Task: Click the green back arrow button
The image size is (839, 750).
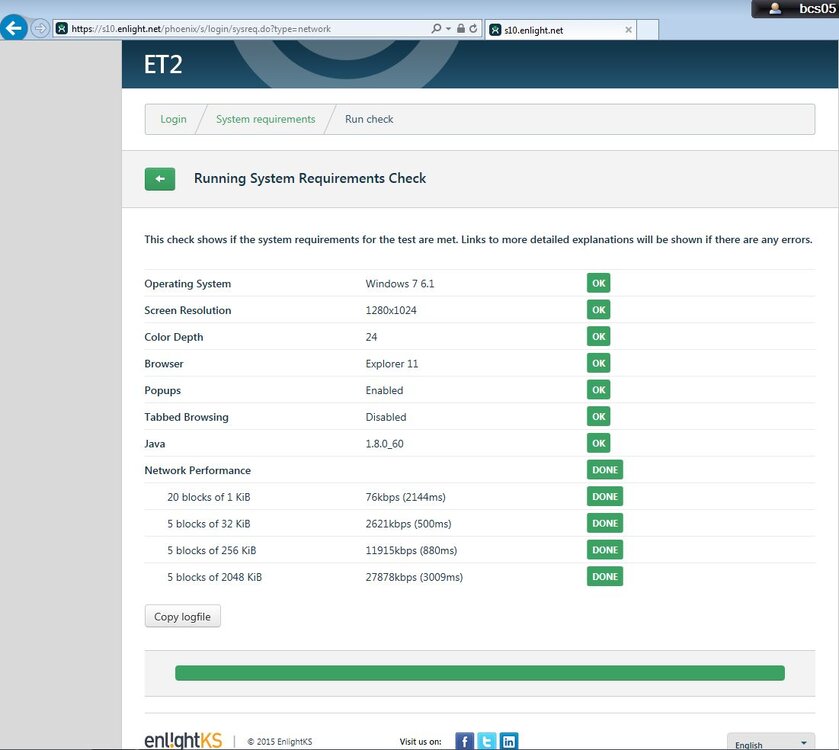Action: pyautogui.click(x=159, y=179)
